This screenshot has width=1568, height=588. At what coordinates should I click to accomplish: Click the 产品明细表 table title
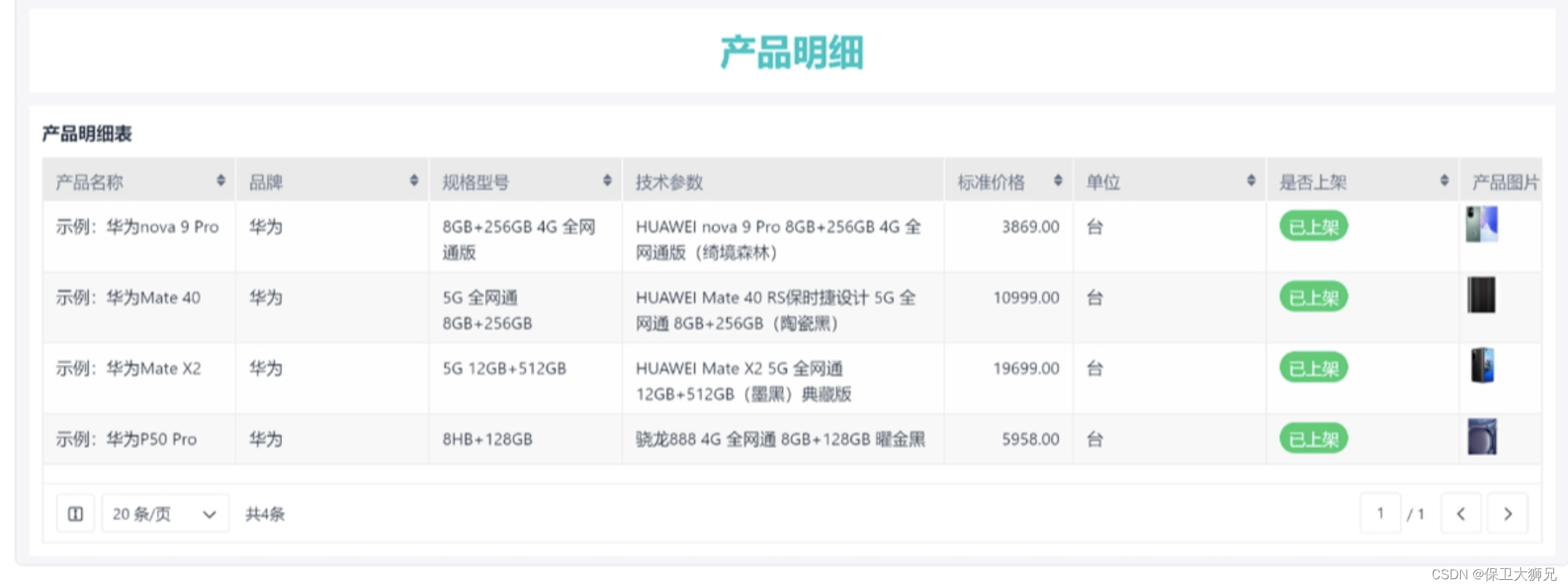tap(87, 134)
